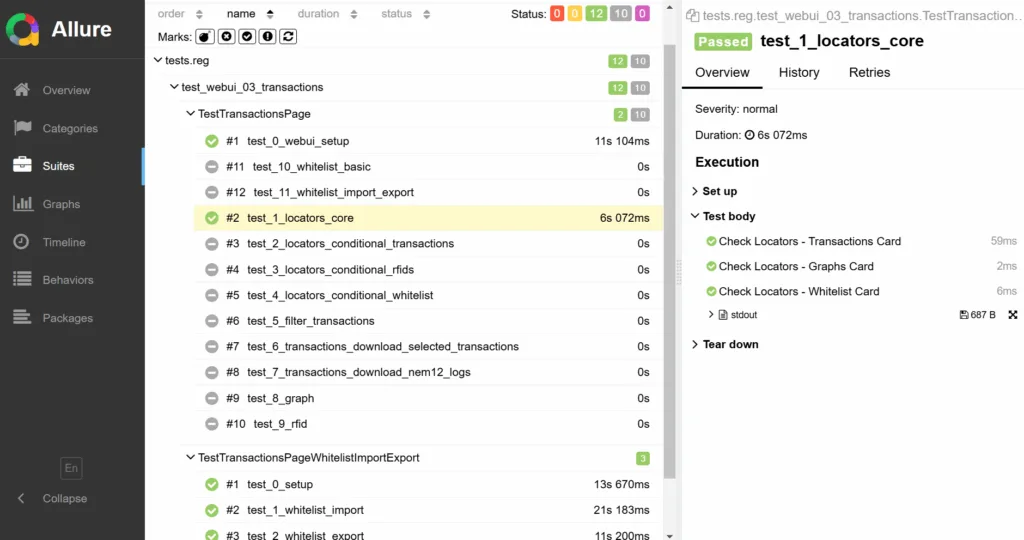Open stdout attachment in fullscreen

1012,315
